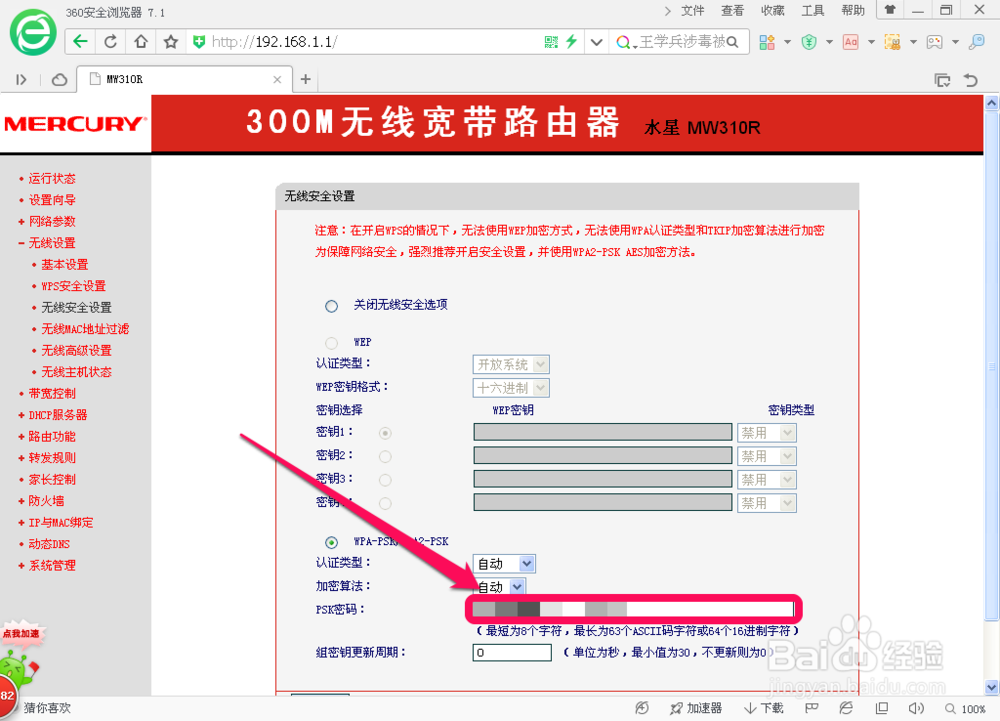The image size is (1000, 721).
Task: Select the 密钥3 radio button
Action: coord(385,480)
